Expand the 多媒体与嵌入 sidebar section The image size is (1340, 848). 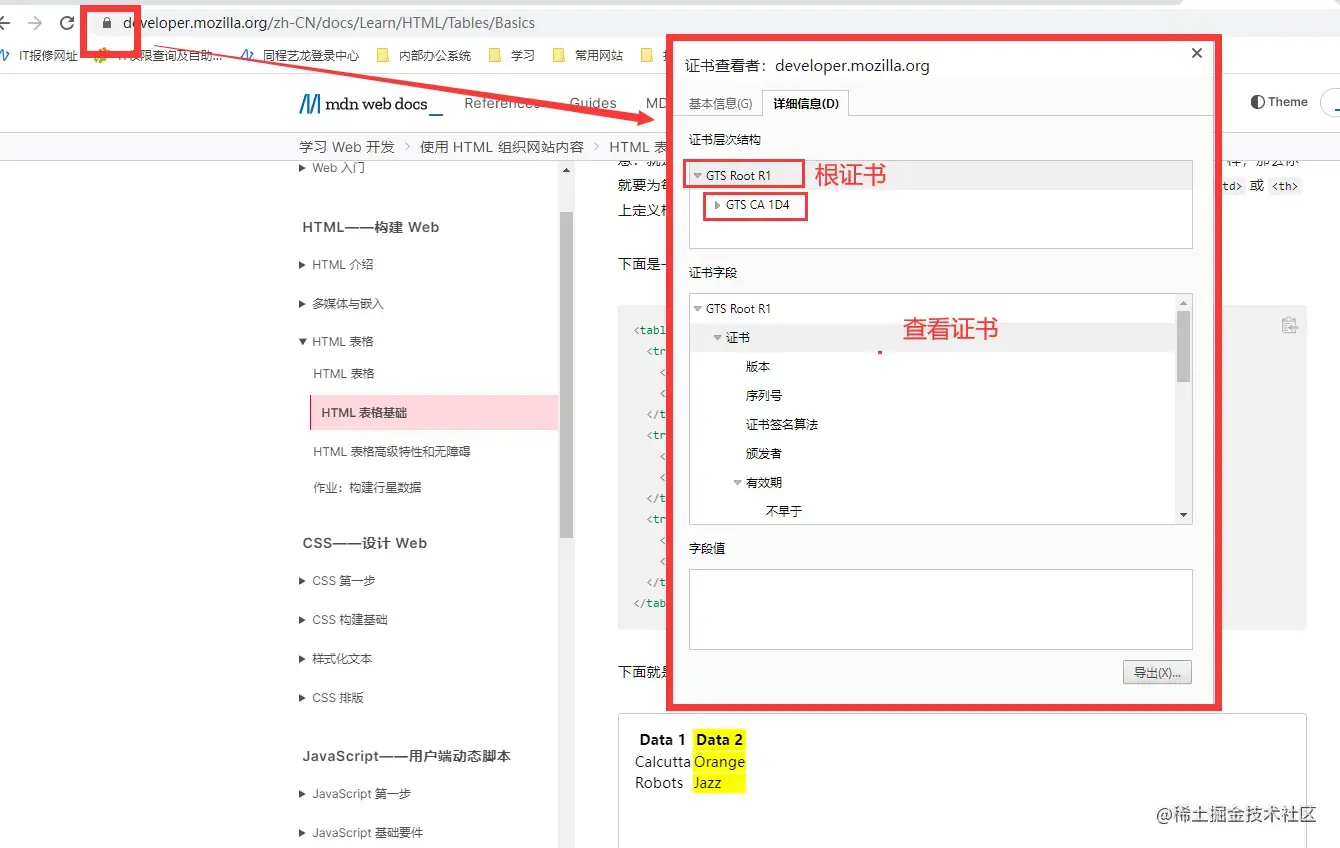303,304
